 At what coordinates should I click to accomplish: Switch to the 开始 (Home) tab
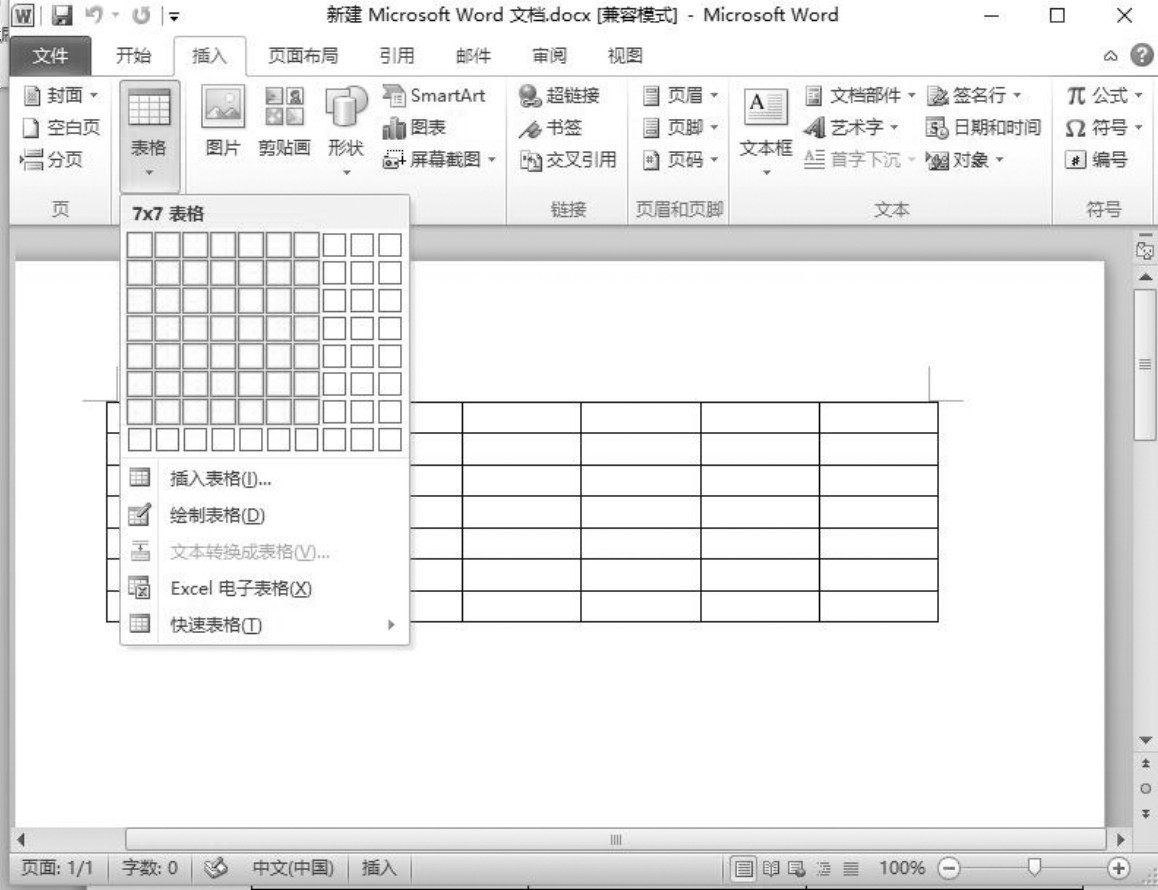pos(133,55)
